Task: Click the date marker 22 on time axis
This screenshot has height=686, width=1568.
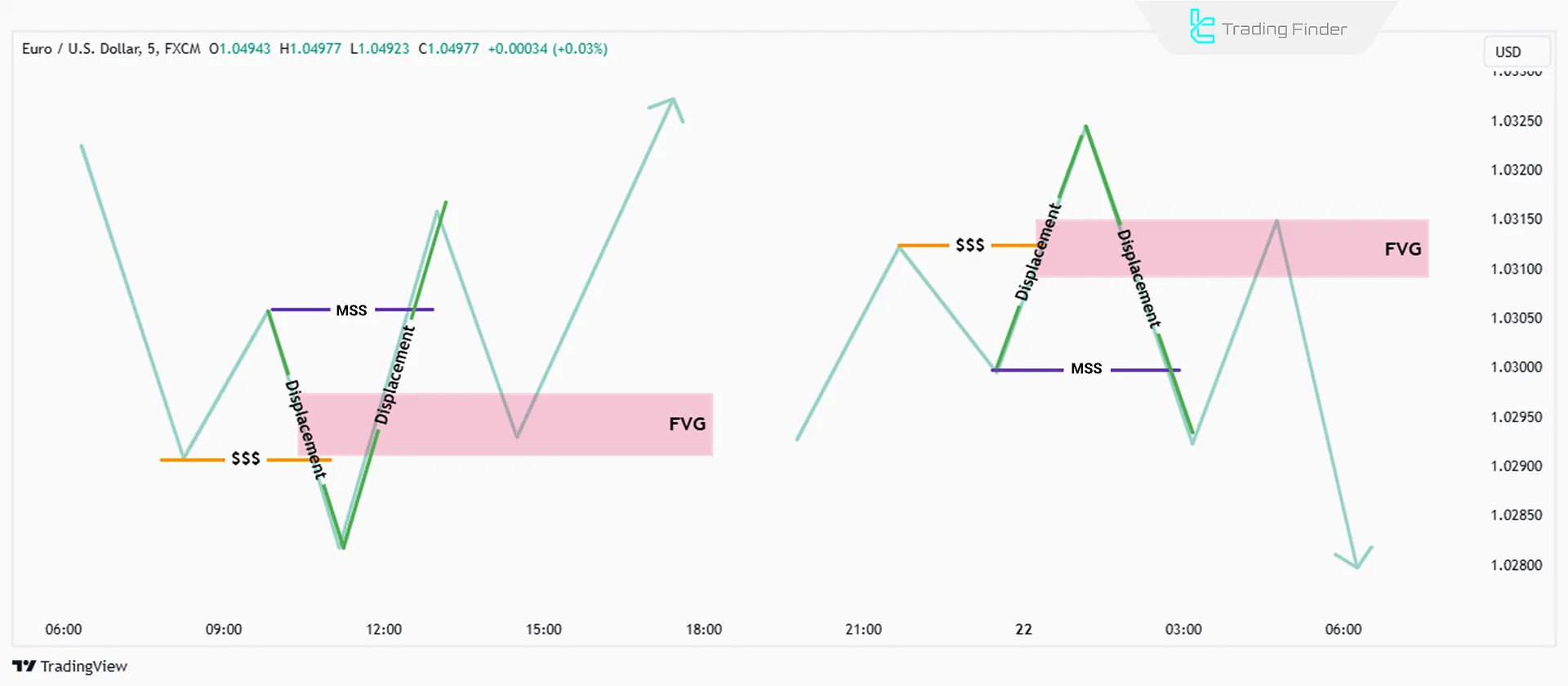Action: tap(1023, 630)
